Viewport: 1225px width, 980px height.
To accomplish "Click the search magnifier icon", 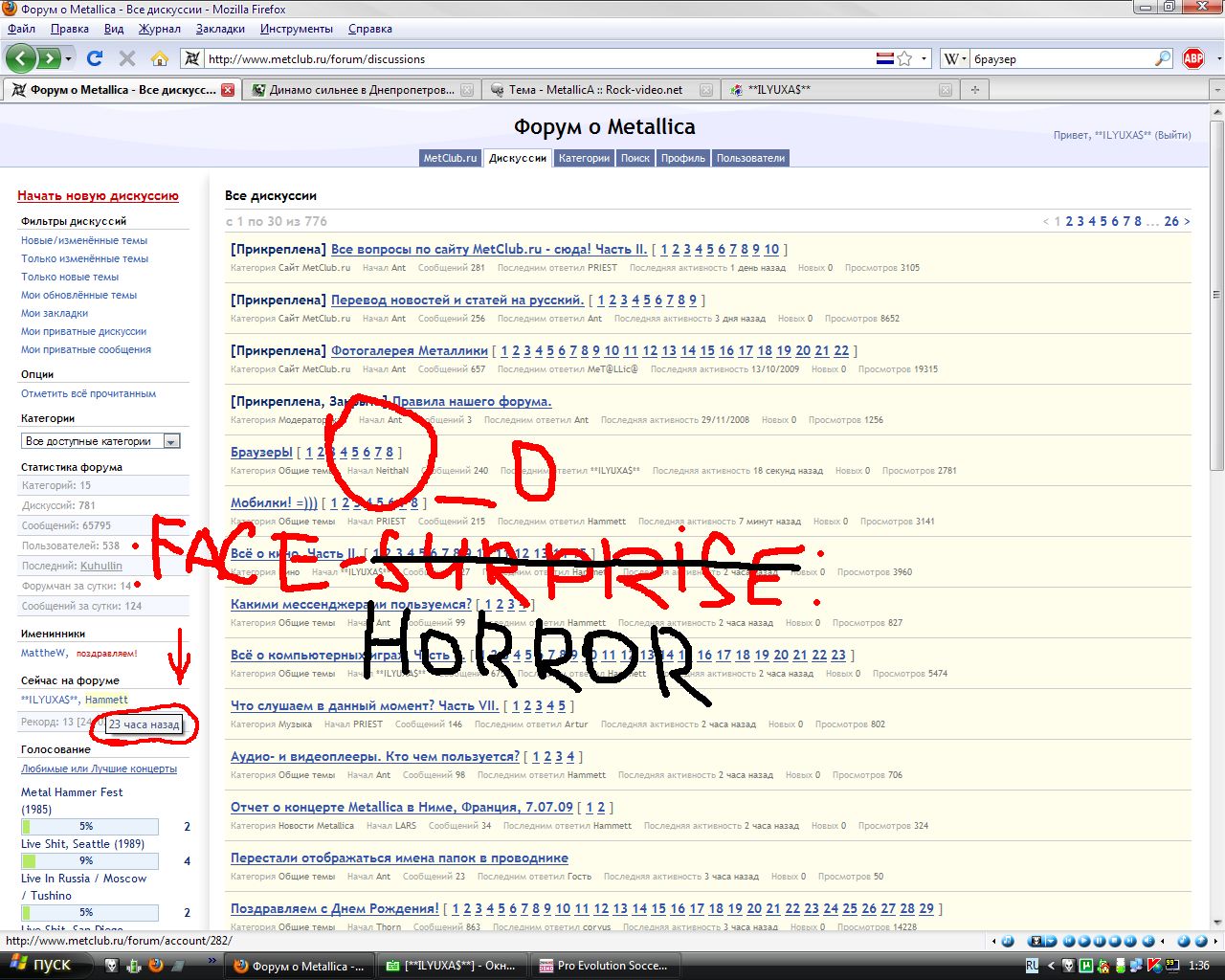I will pyautogui.click(x=1163, y=58).
